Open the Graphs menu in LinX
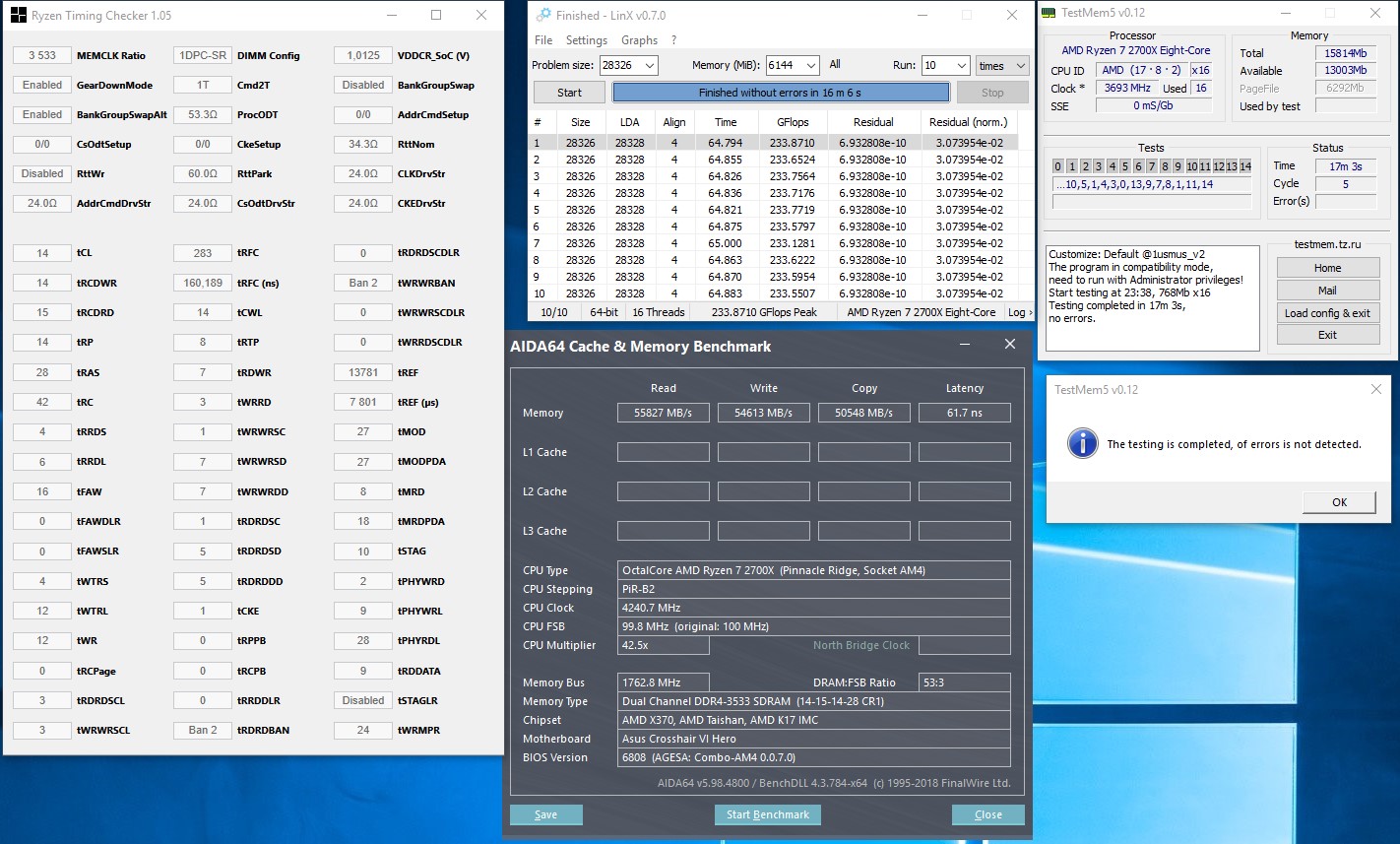The width and height of the screenshot is (1400, 844). point(639,40)
